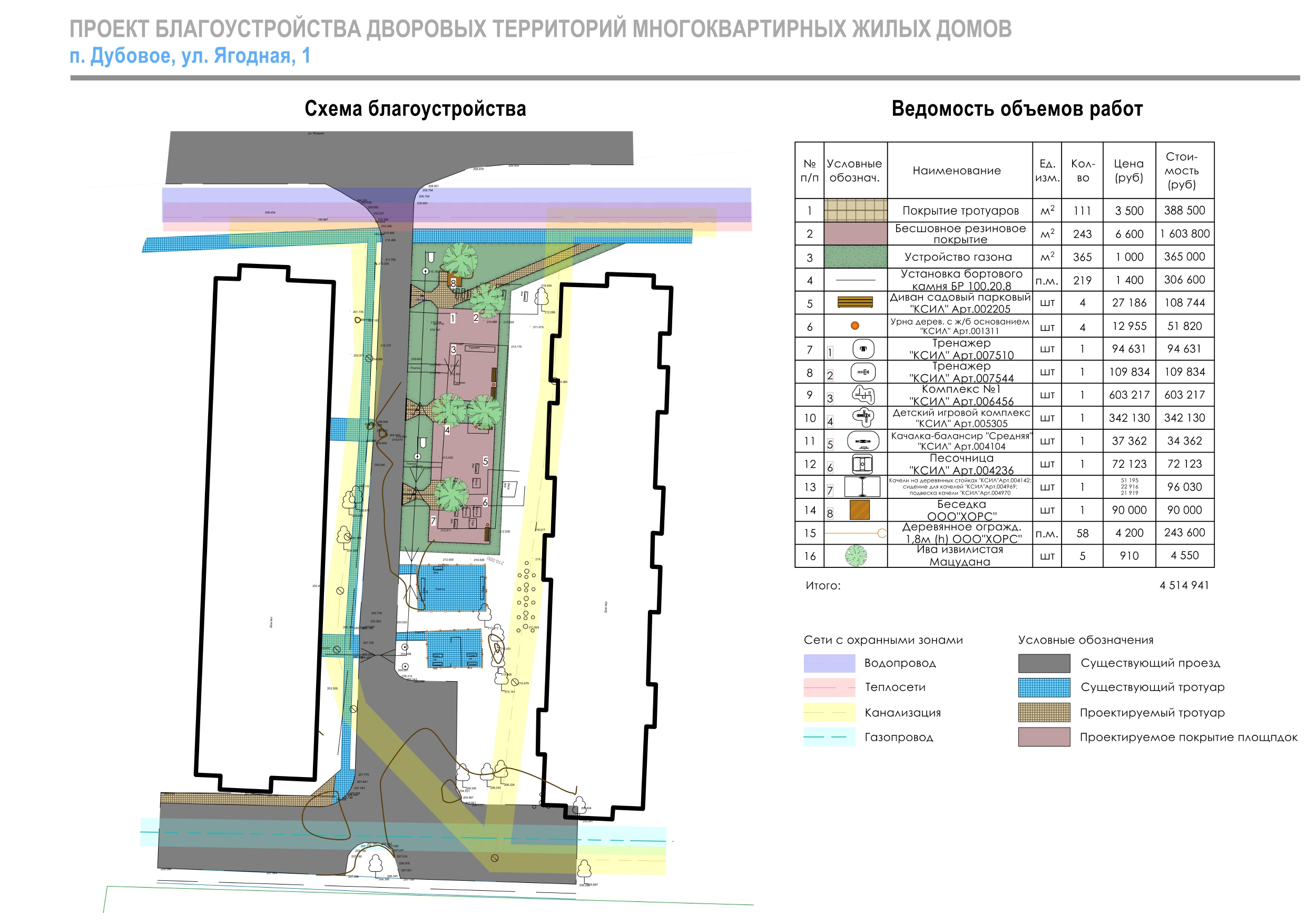The width and height of the screenshot is (1307, 924).
Task: Select the Комплекс №1 equipment icon
Action: click(x=863, y=395)
